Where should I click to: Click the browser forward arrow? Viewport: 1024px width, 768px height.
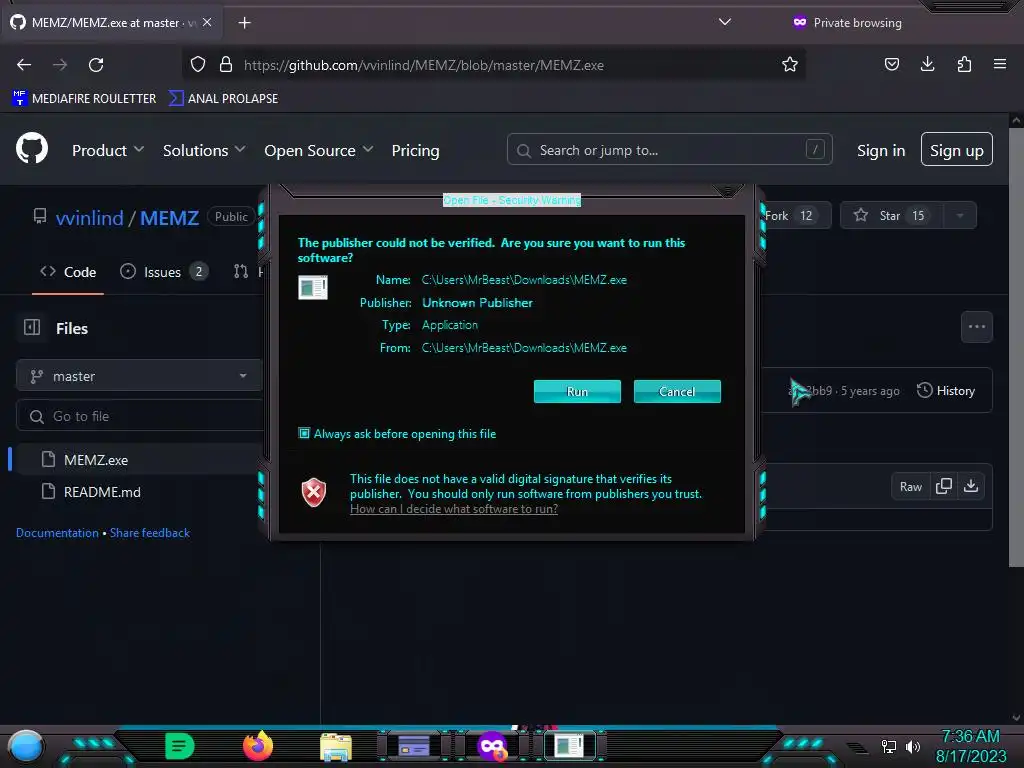click(x=60, y=65)
